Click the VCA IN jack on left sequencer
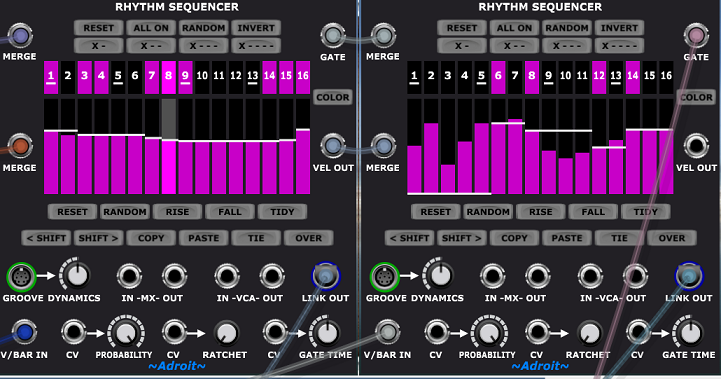The height and width of the screenshot is (379, 721). click(x=227, y=276)
